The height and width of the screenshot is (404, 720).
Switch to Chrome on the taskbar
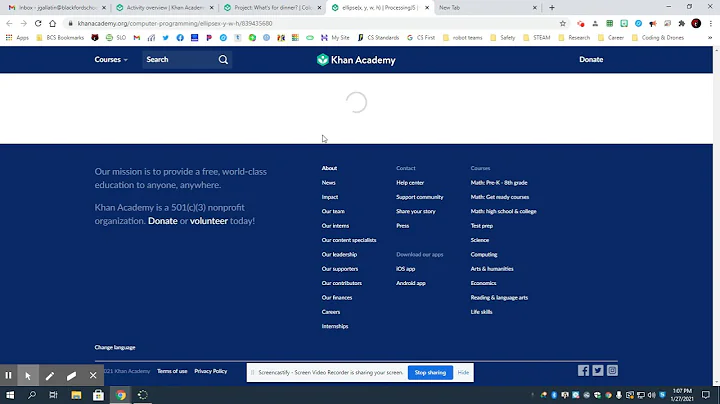(120, 395)
